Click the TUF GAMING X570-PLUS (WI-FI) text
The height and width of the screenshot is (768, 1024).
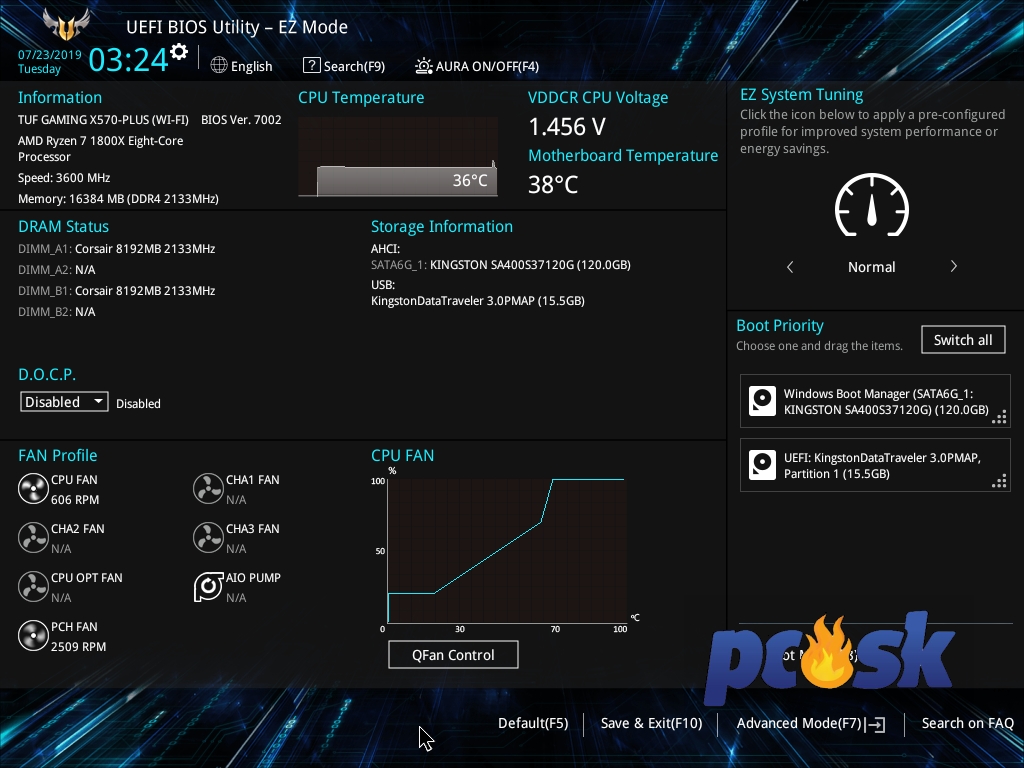click(103, 120)
